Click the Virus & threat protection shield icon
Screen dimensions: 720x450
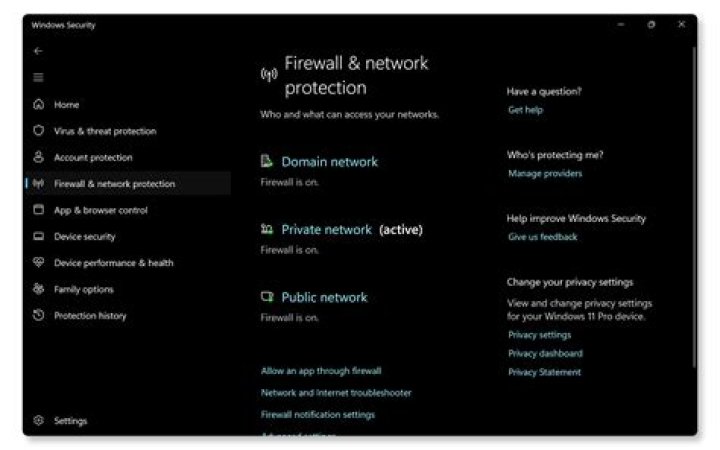[38, 131]
